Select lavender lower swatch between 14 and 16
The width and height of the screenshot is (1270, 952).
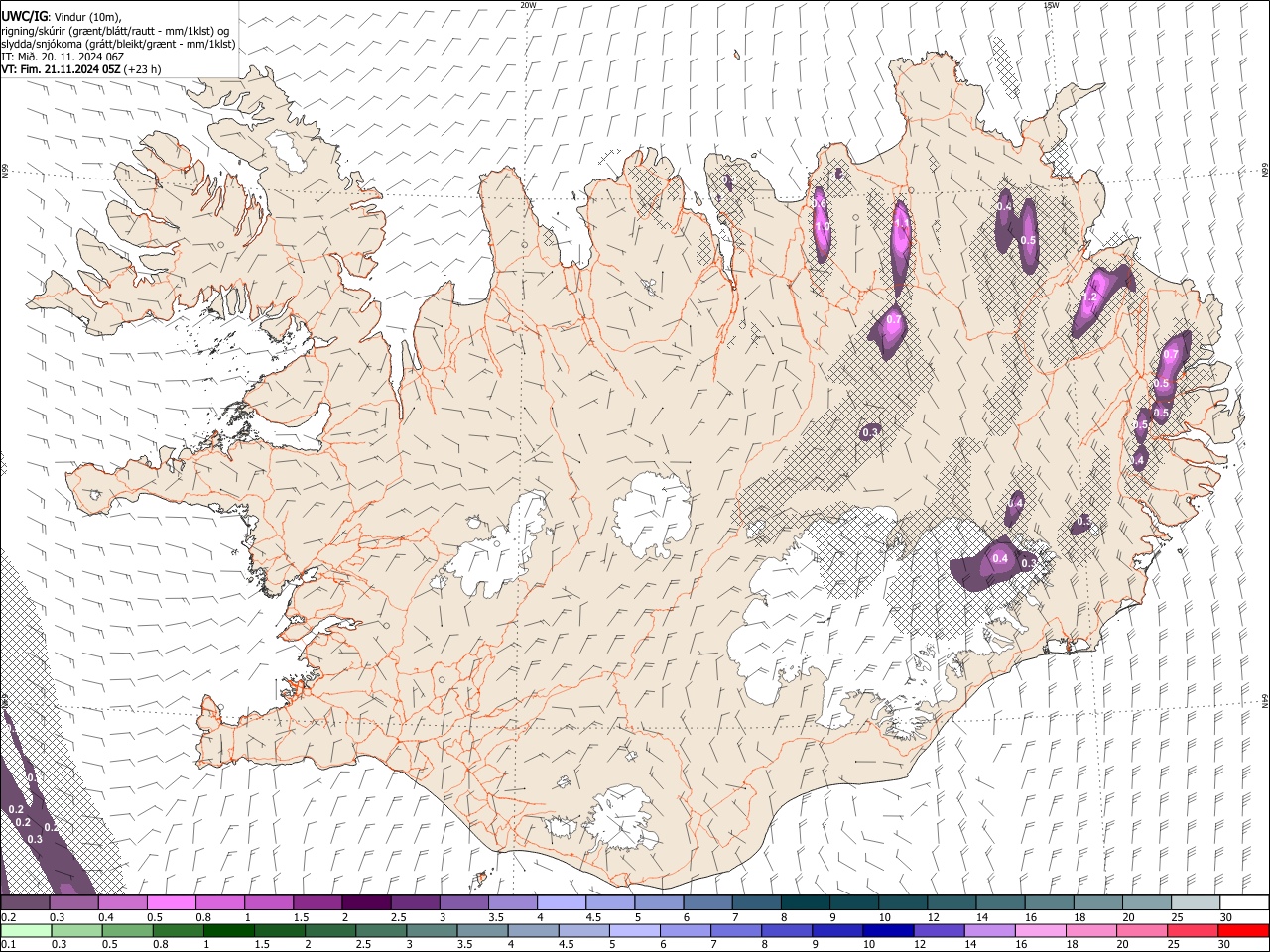tap(990, 930)
